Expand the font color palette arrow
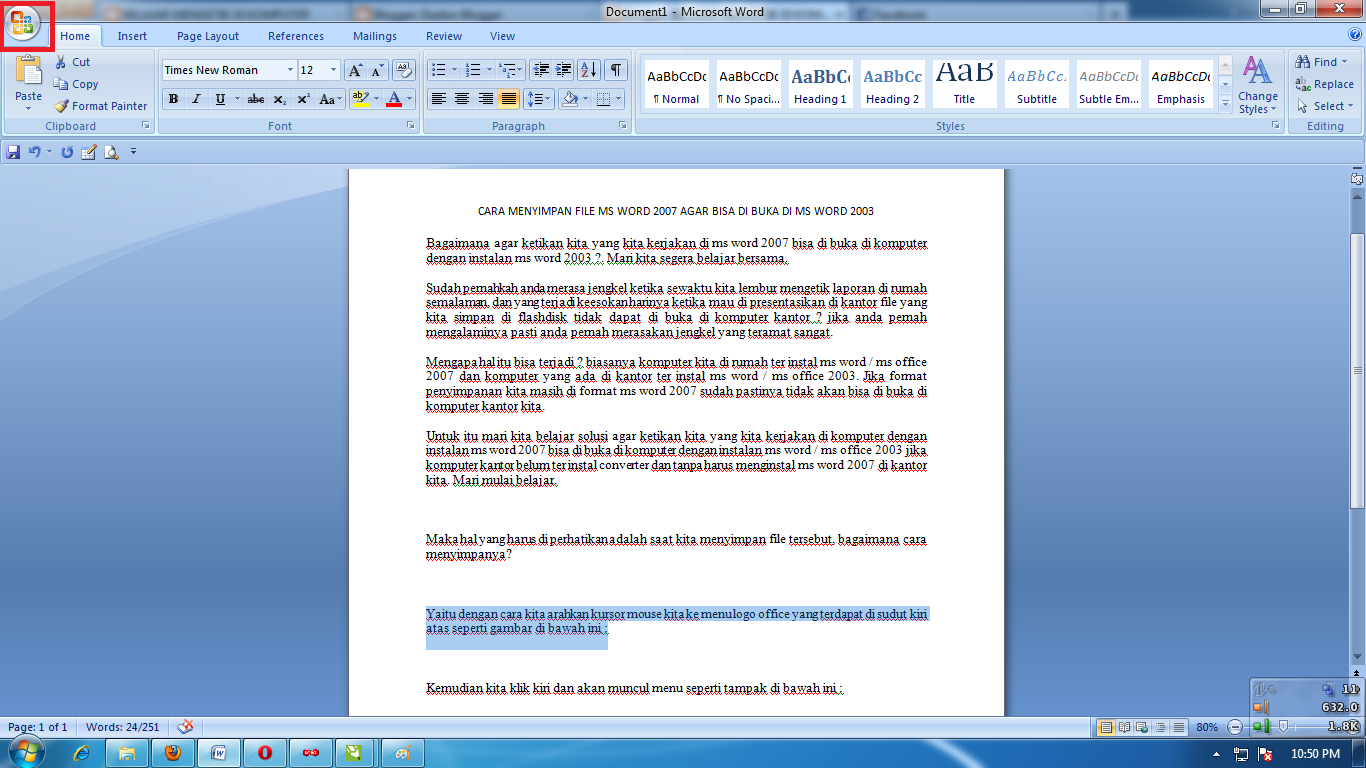The width and height of the screenshot is (1366, 768). point(410,99)
